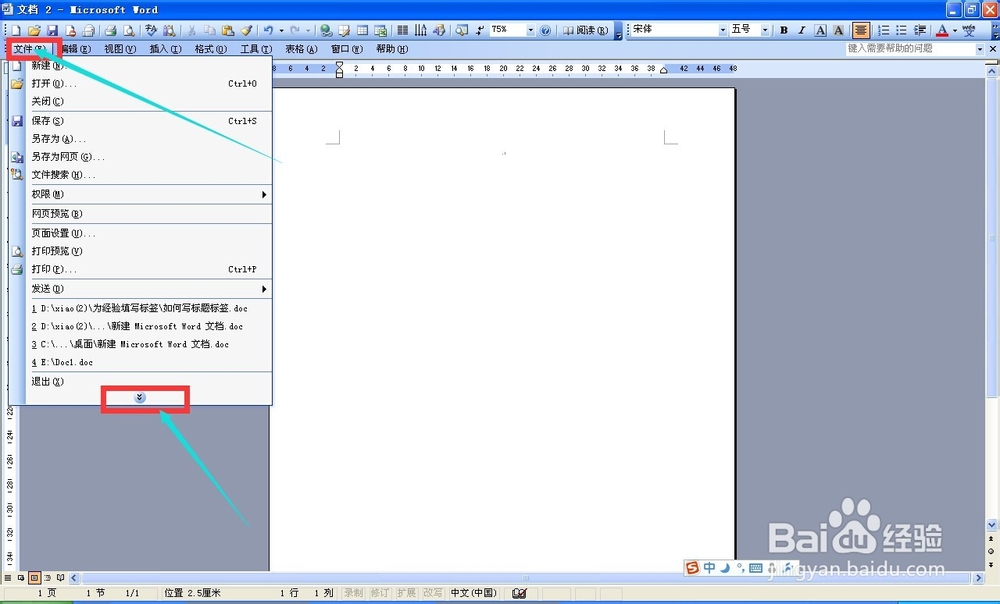Screen dimensions: 1000x604
Task: Click the Copy toolbar icon
Action: tap(209, 30)
